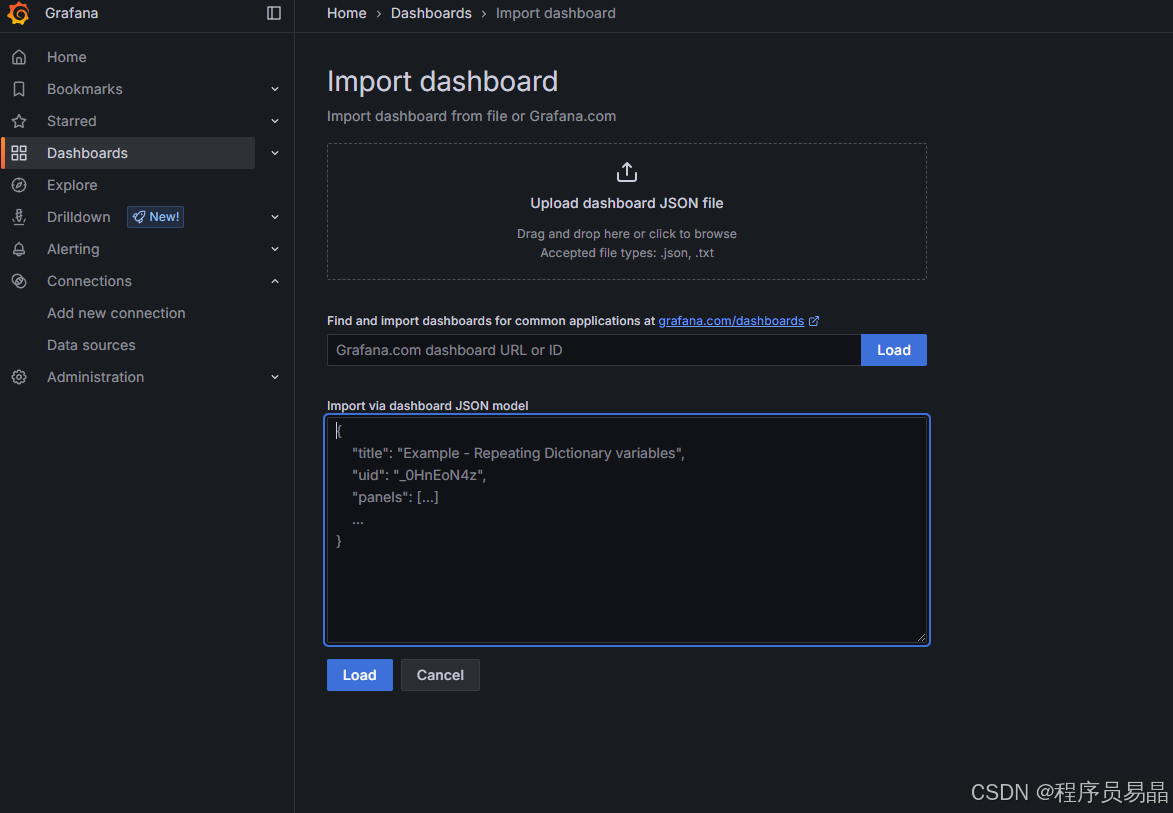Click 'Accepted file types: .json, .txt' text
The width and height of the screenshot is (1173, 813).
627,253
